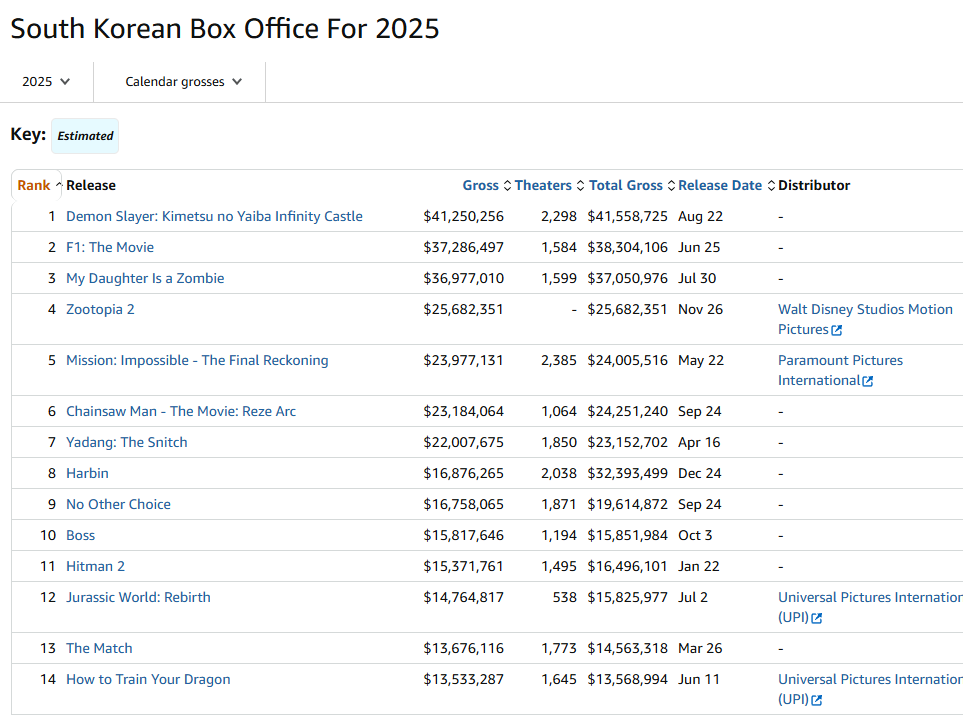Viewport: 963px width, 715px height.
Task: Select the release date Mar 26
Action: [x=700, y=649]
